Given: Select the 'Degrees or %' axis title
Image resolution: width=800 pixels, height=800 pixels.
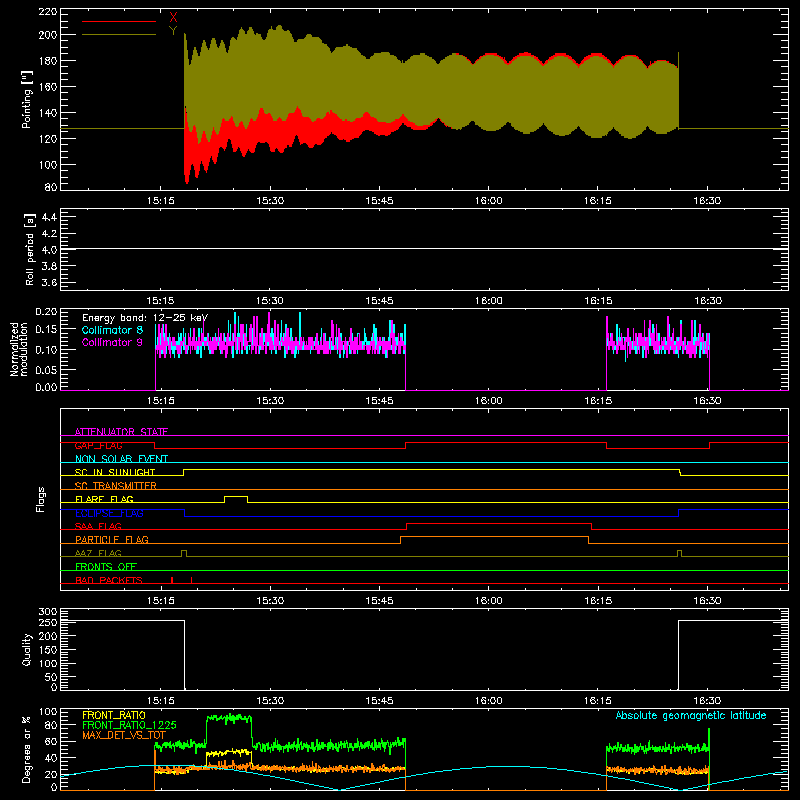Looking at the screenshot, I should point(27,749).
